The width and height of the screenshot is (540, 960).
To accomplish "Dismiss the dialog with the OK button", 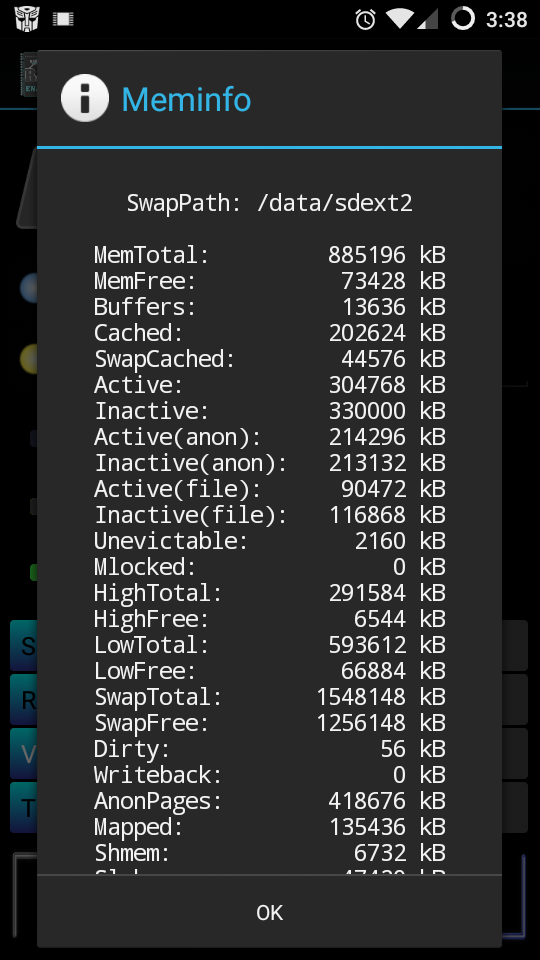I will click(269, 912).
